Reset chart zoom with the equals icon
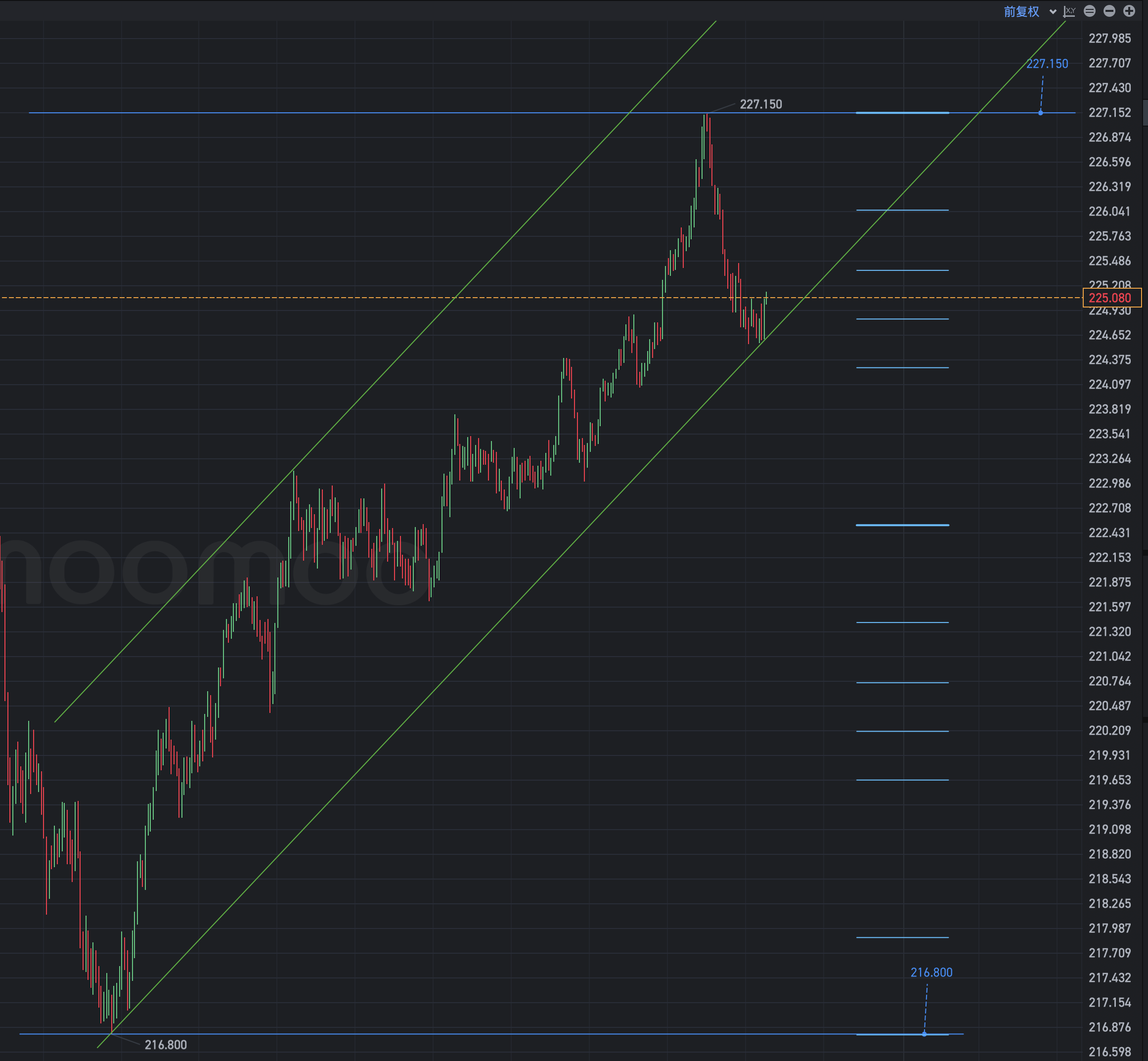The image size is (1148, 1061). pos(1090,11)
